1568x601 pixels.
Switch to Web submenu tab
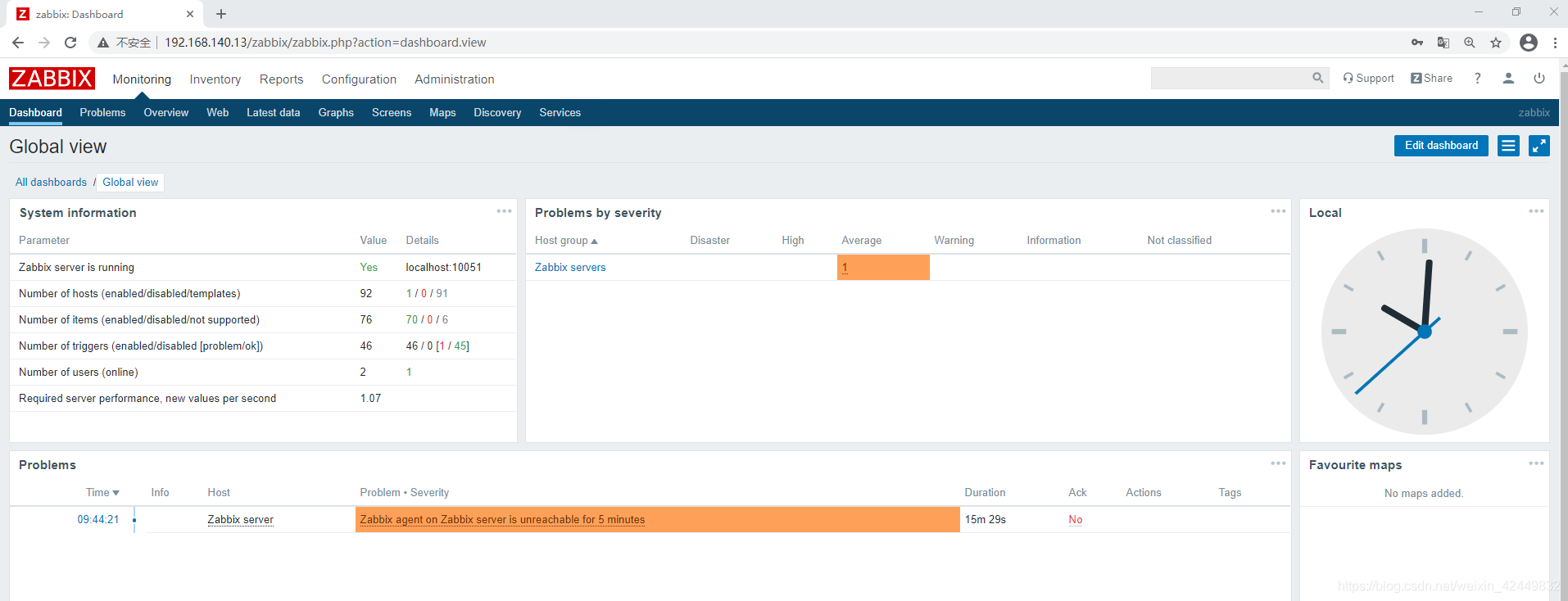tap(217, 113)
